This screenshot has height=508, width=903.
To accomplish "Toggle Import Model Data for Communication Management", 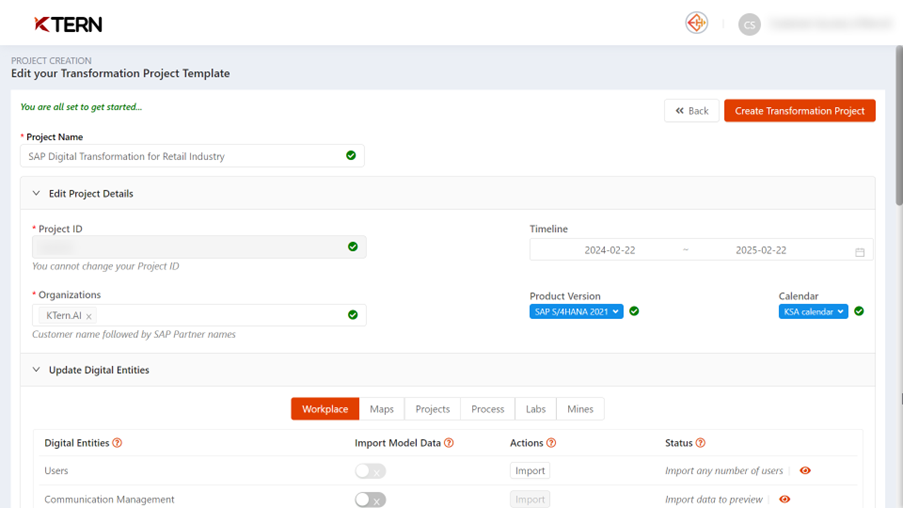I will point(370,499).
